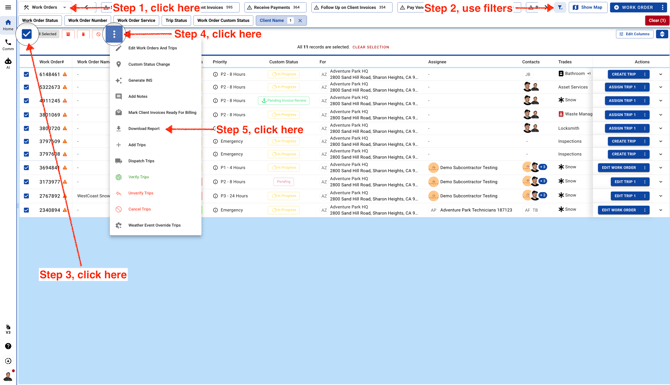
Task: Click the Show Map button
Action: click(x=588, y=7)
